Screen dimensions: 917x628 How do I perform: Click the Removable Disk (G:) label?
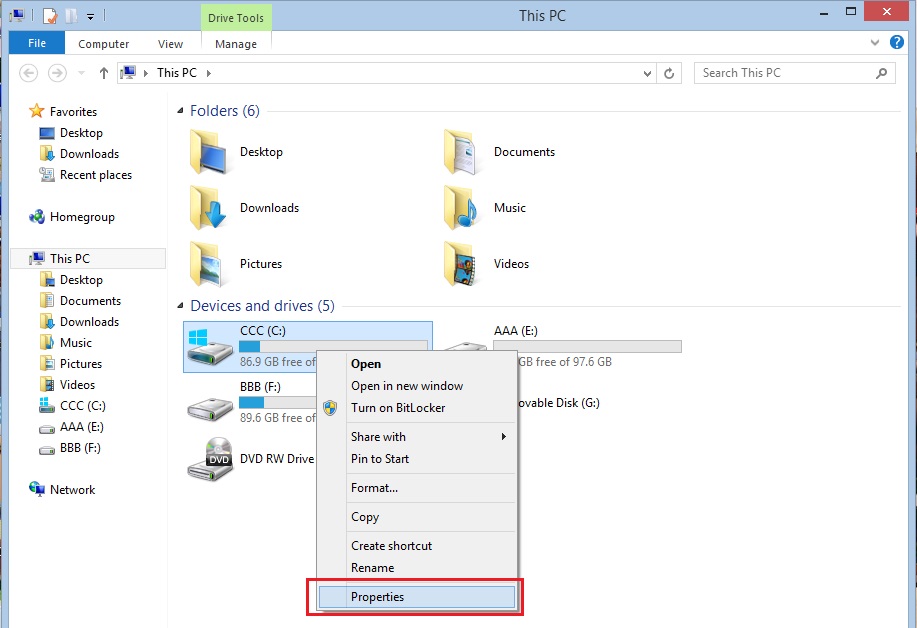(559, 403)
